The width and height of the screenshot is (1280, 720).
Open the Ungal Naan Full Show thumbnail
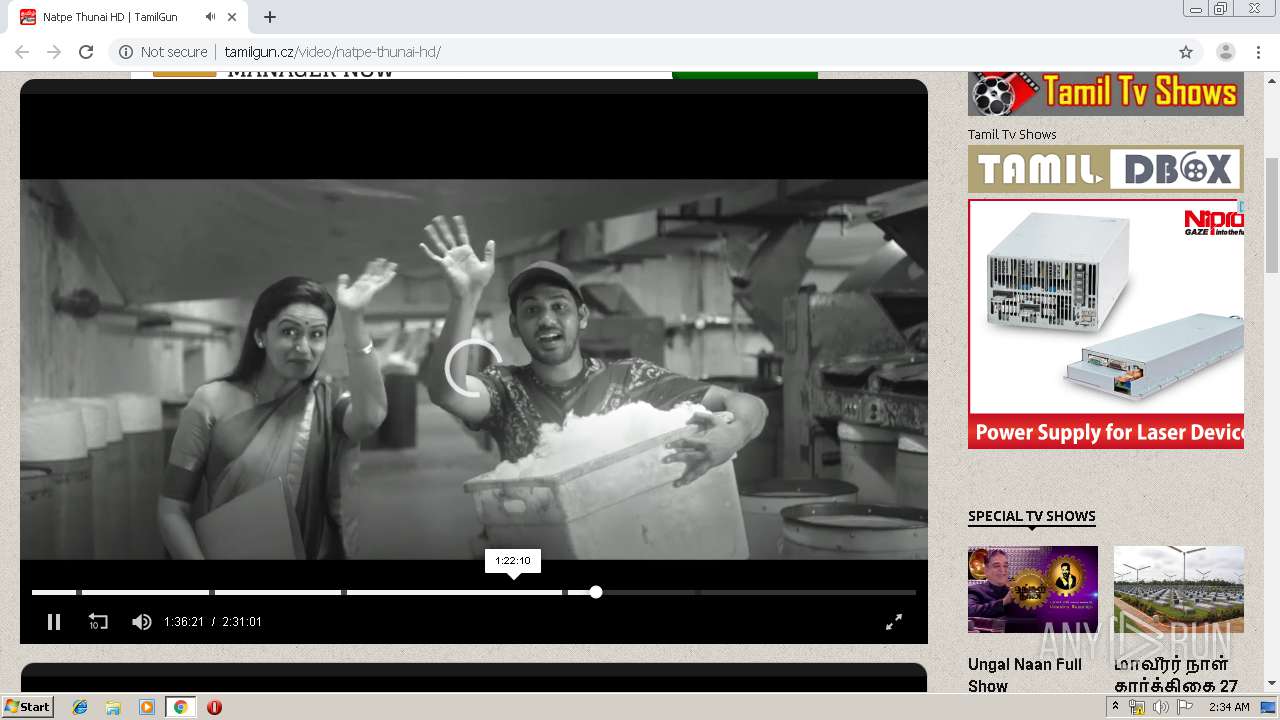[x=1033, y=589]
